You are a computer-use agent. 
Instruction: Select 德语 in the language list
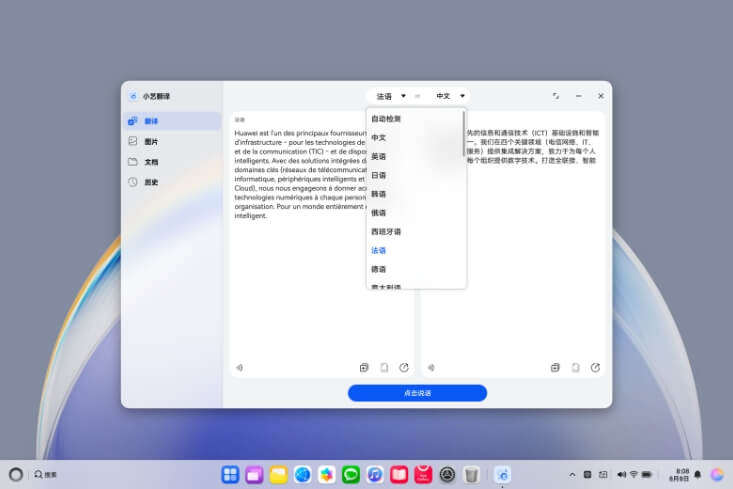click(x=415, y=269)
